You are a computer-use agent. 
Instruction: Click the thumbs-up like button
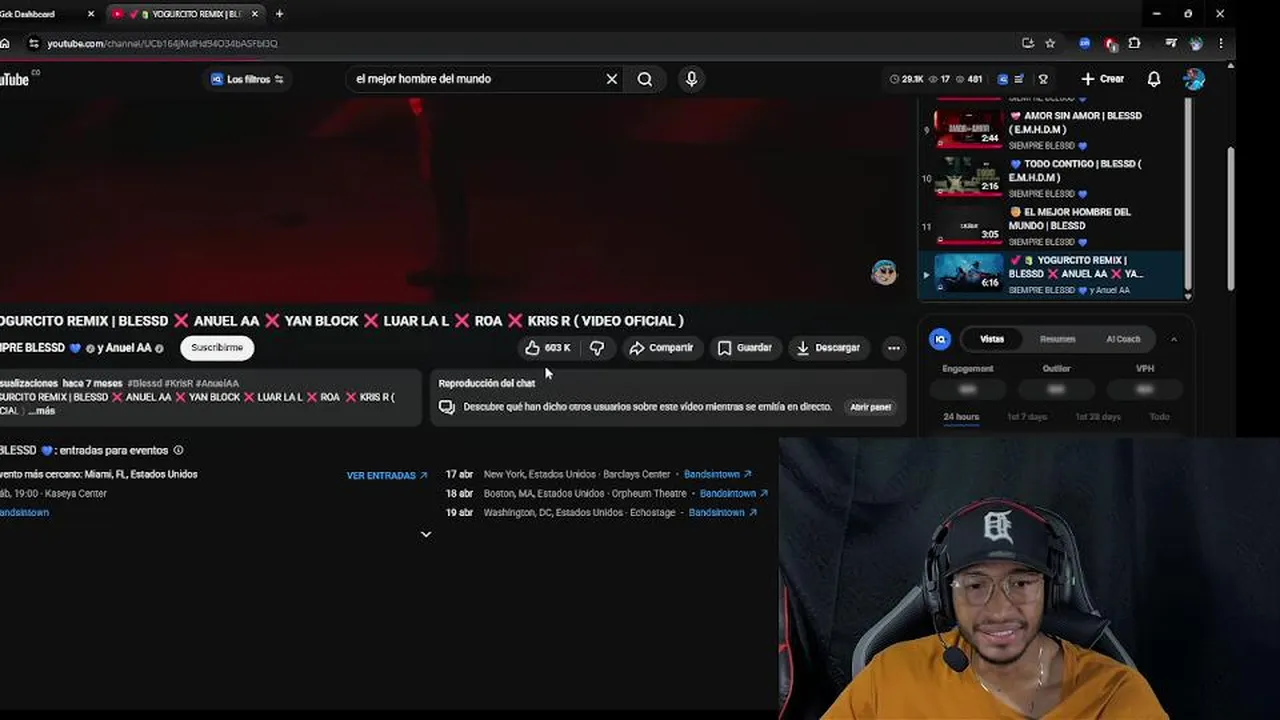(548, 348)
